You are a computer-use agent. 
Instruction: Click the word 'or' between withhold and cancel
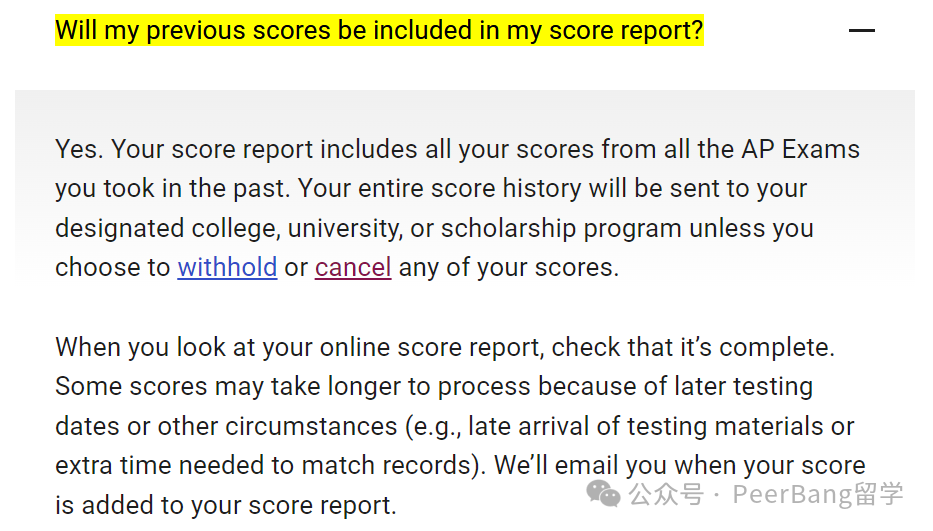(x=296, y=268)
